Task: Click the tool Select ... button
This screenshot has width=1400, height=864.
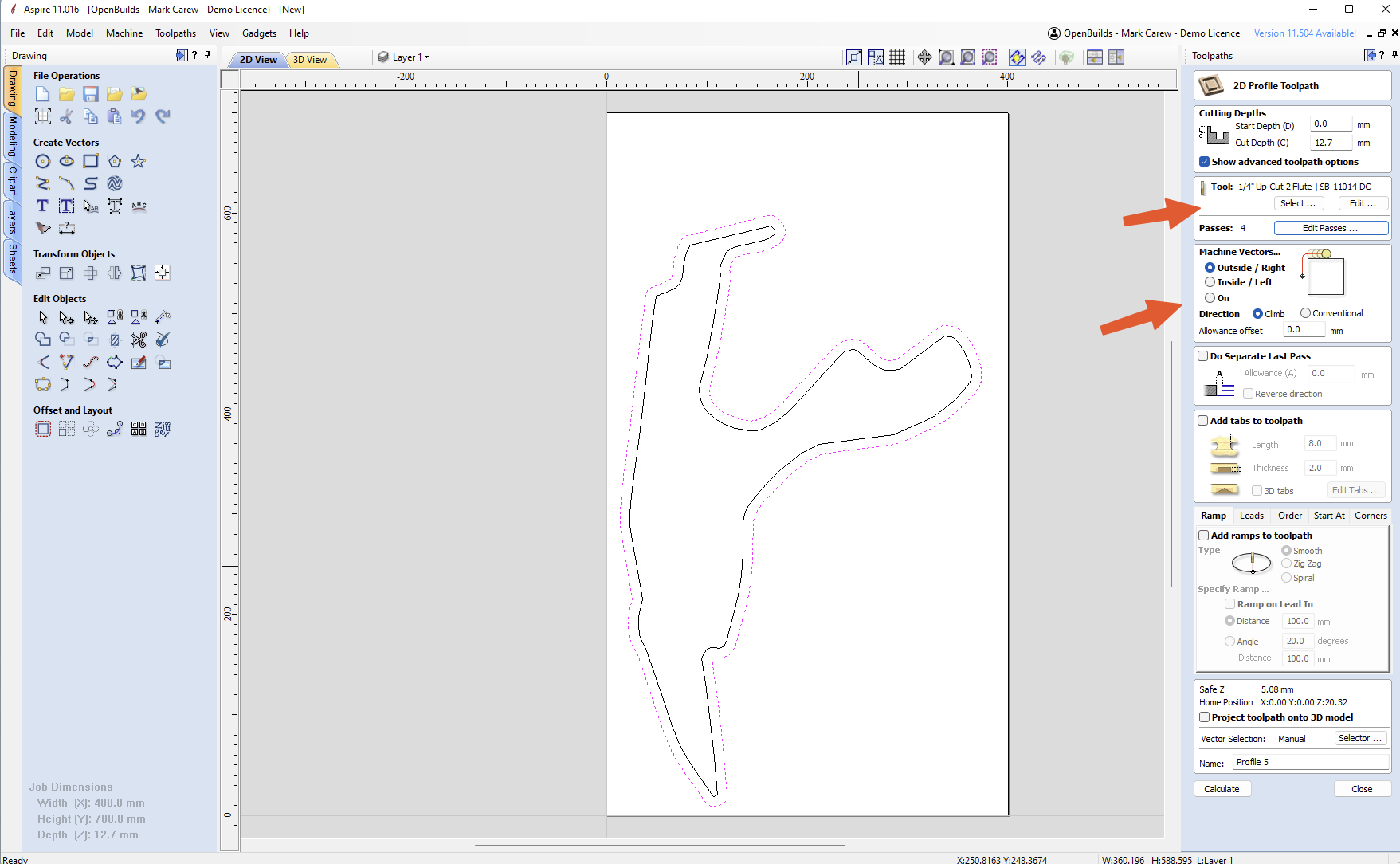Action: click(x=1298, y=203)
